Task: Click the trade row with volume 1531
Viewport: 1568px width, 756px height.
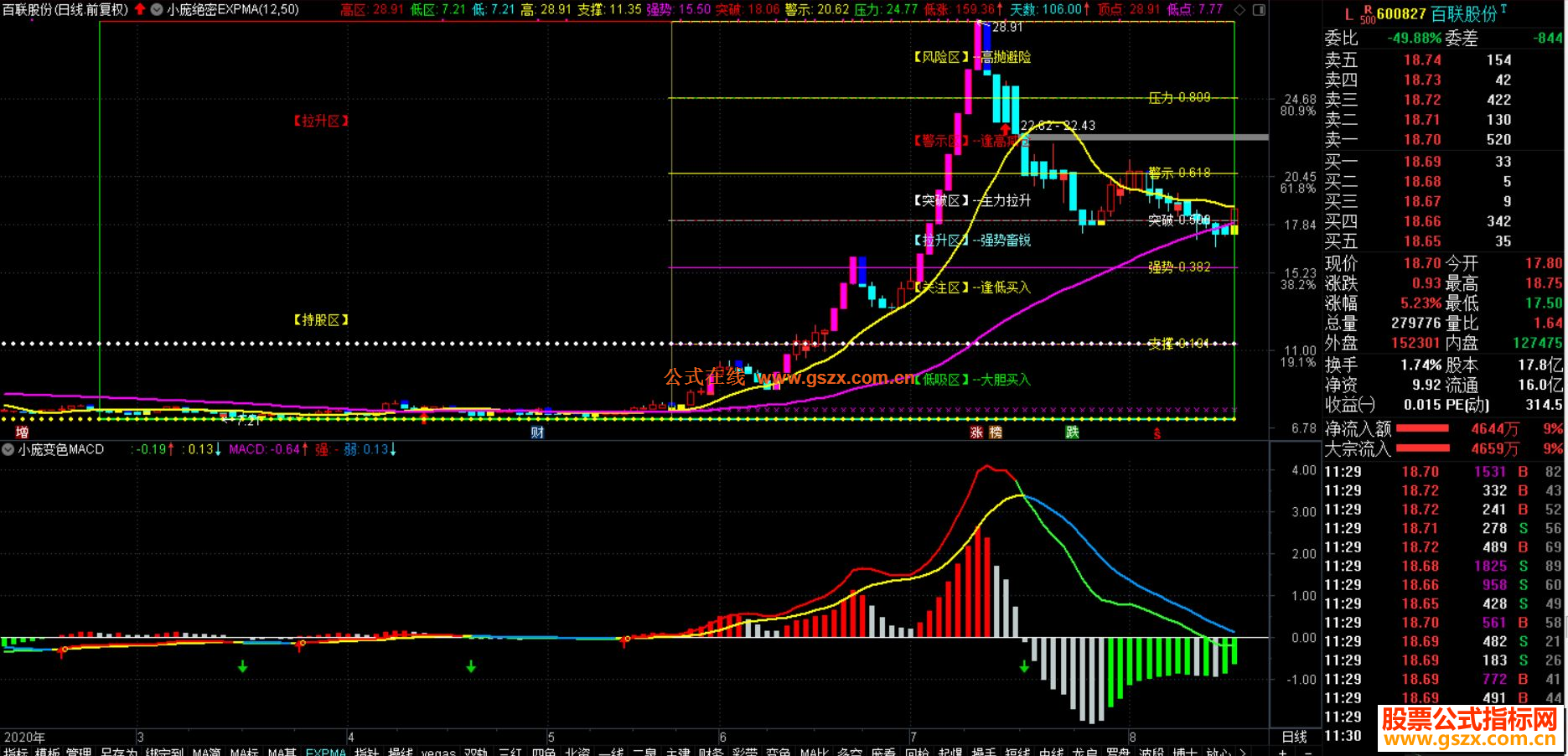Action: (1443, 472)
